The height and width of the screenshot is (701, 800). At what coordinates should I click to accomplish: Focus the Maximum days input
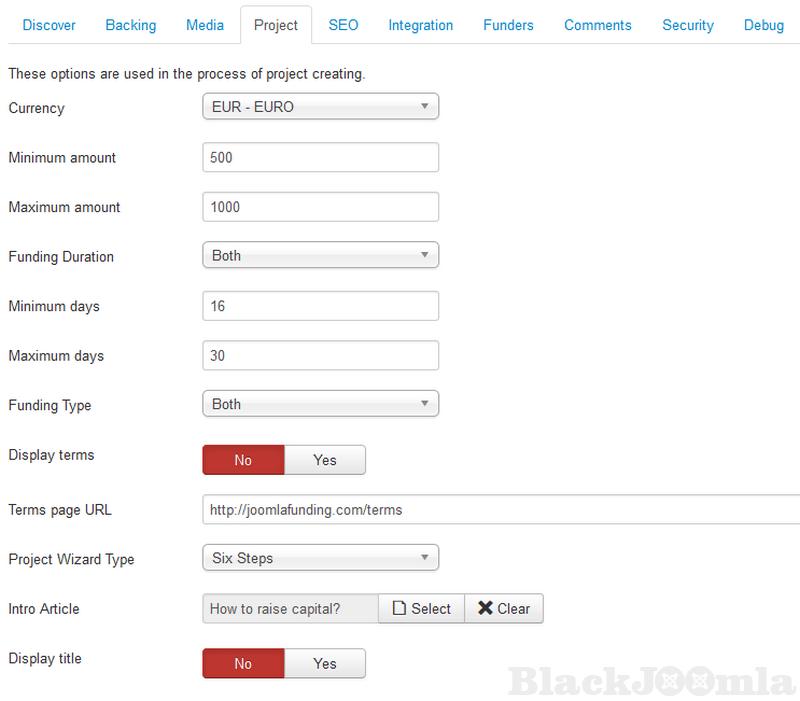tap(320, 356)
